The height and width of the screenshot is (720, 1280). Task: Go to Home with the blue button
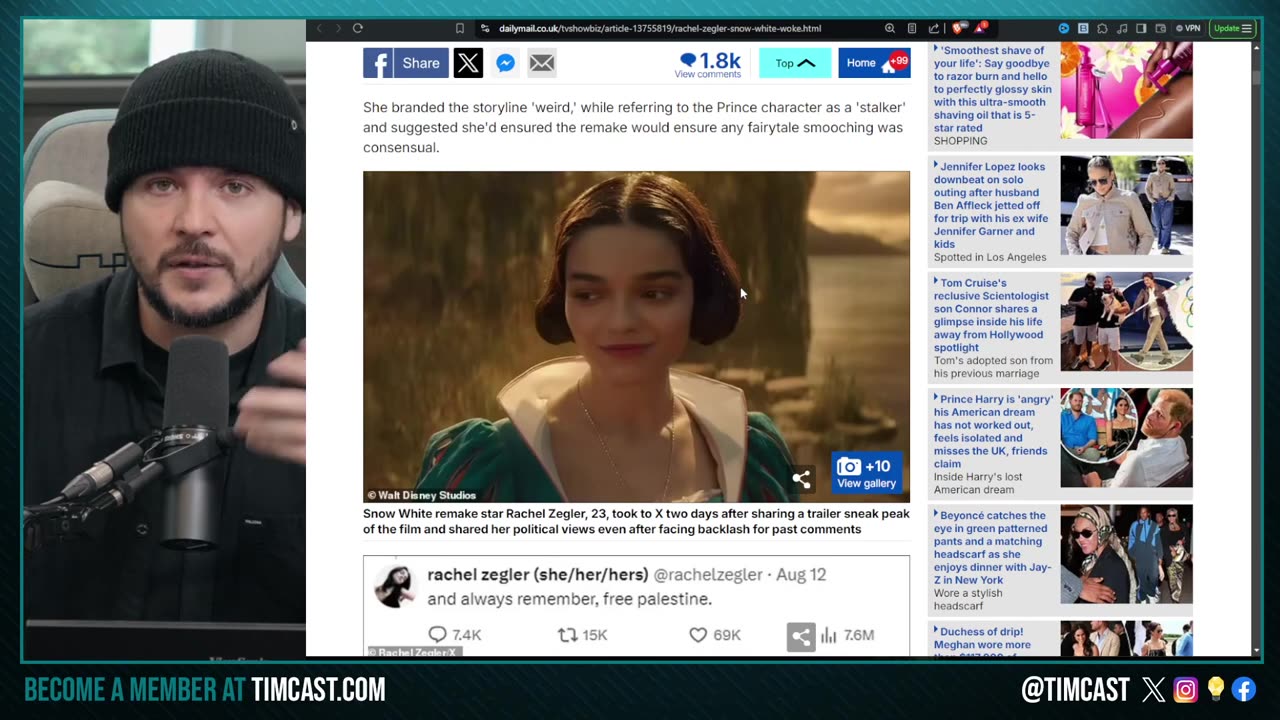pos(874,63)
